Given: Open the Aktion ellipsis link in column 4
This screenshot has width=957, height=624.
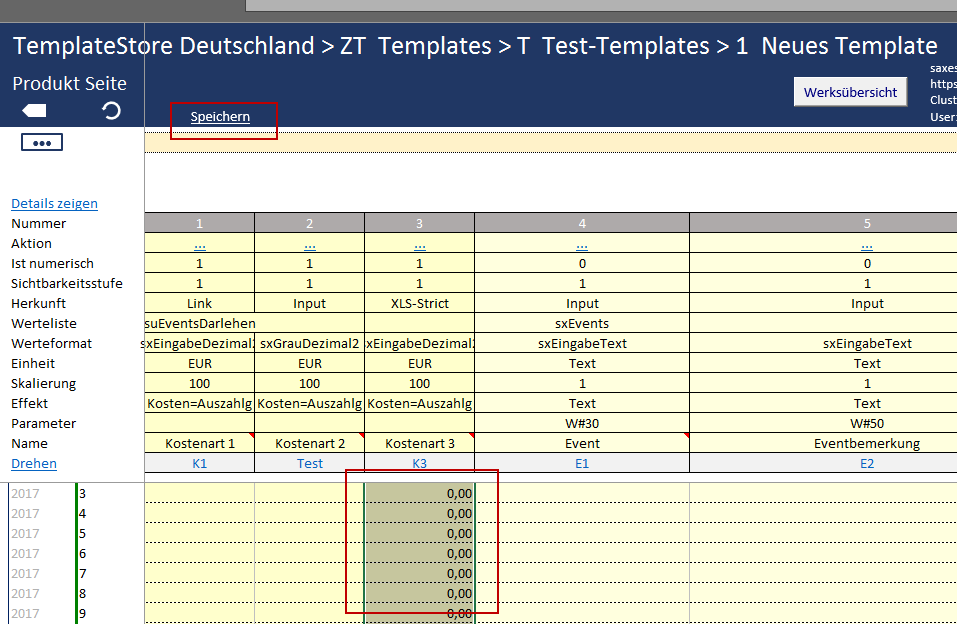Looking at the screenshot, I should click(582, 244).
